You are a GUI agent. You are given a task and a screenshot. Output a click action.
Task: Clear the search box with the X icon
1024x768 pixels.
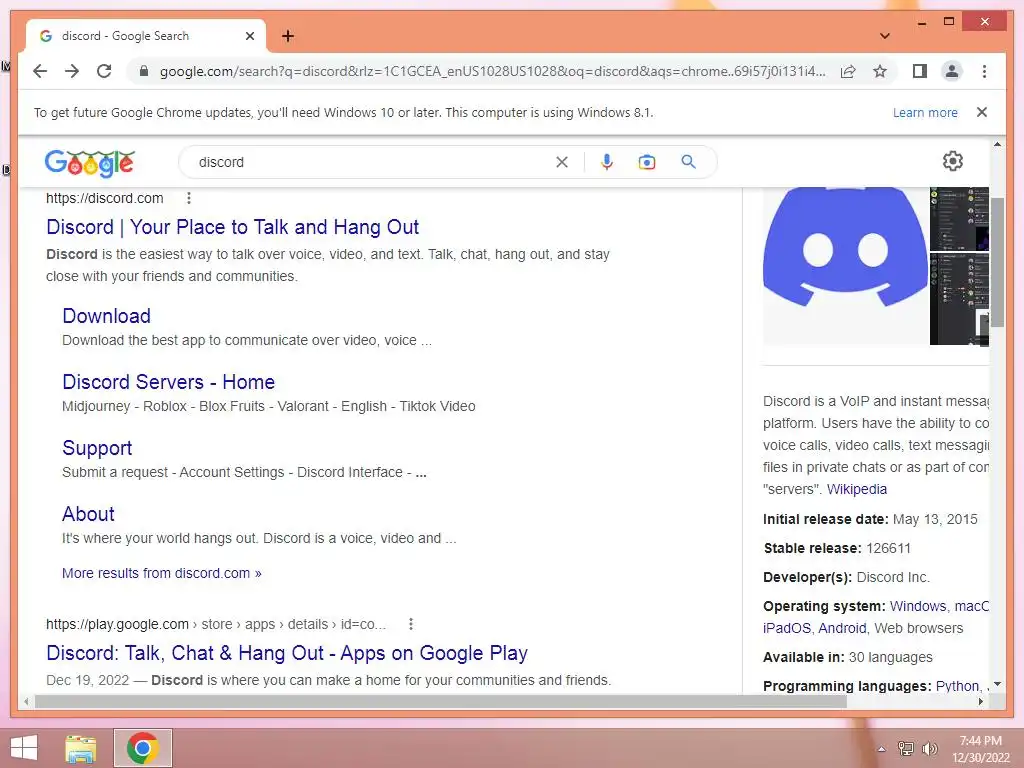[x=562, y=162]
